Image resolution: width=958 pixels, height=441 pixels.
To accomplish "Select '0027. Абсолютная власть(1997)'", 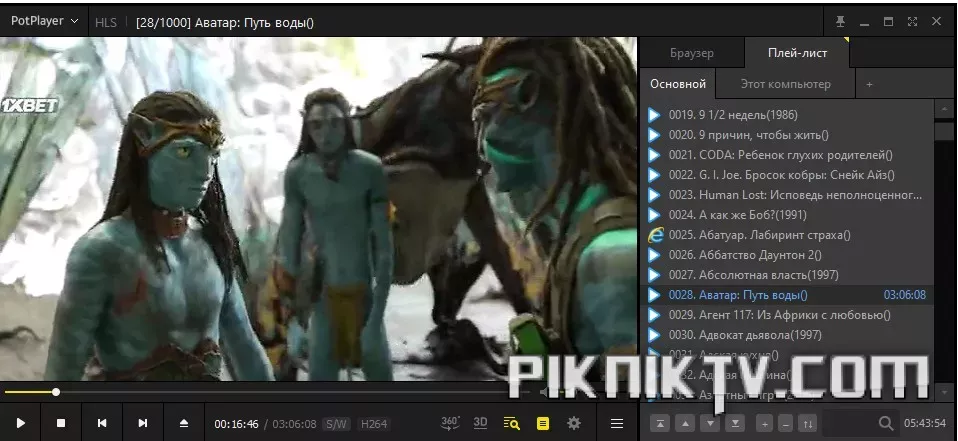I will (x=787, y=275).
